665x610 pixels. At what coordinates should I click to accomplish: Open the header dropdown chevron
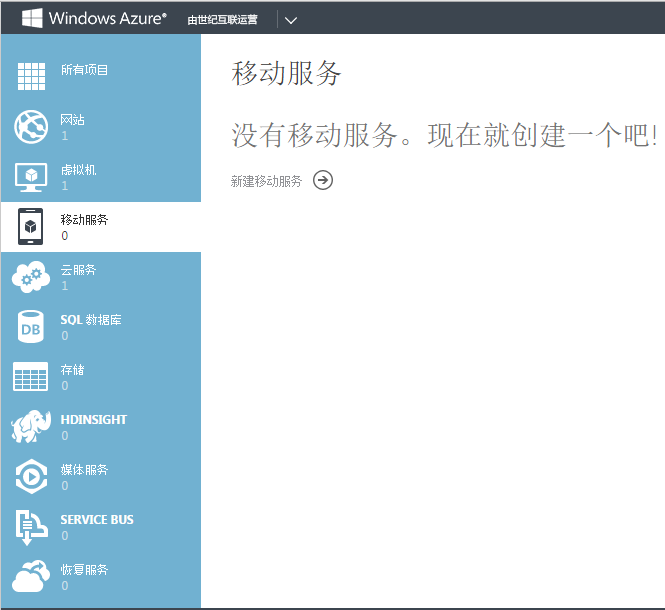click(x=291, y=20)
